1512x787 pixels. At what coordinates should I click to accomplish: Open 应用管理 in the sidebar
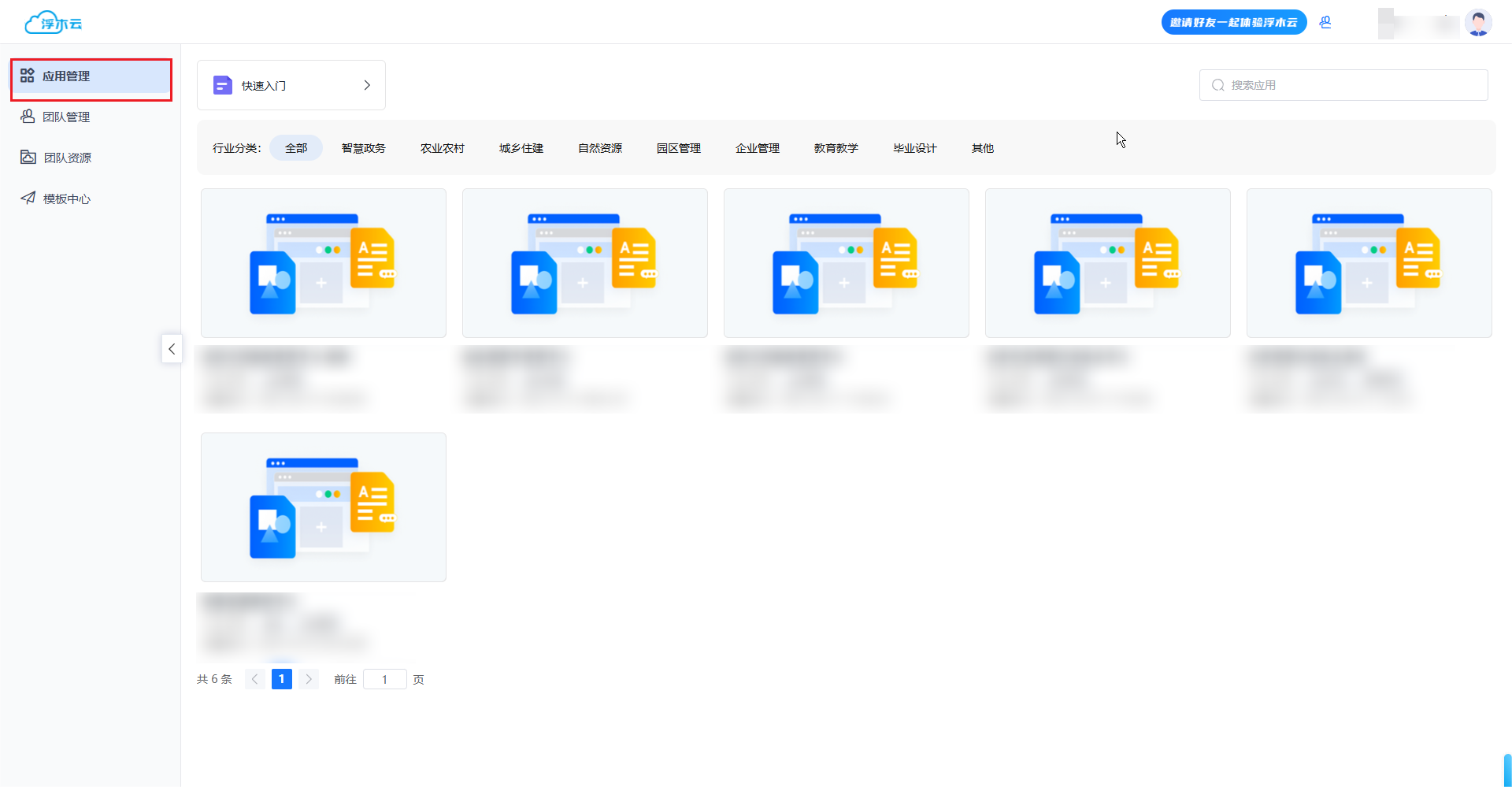tap(66, 76)
